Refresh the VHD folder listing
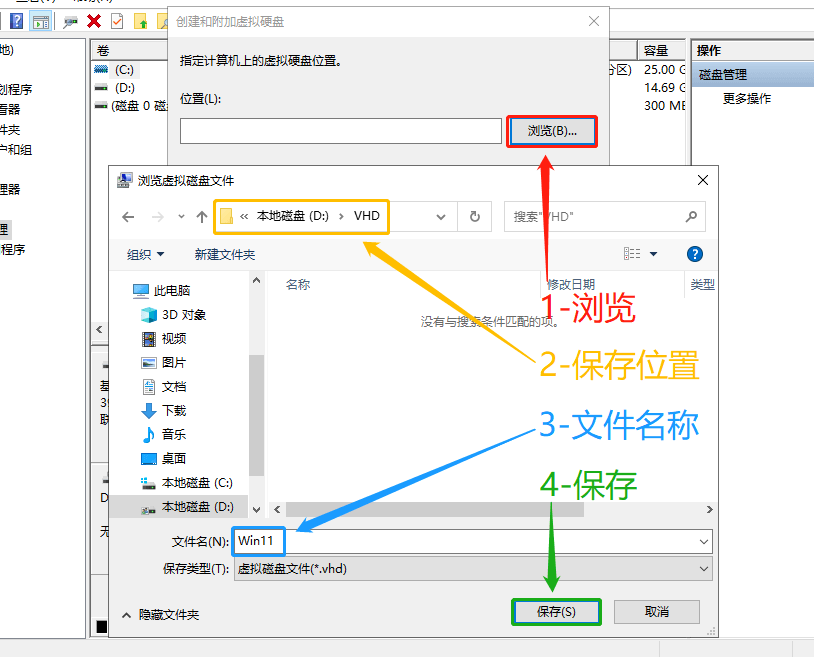The height and width of the screenshot is (657, 814). point(474,217)
